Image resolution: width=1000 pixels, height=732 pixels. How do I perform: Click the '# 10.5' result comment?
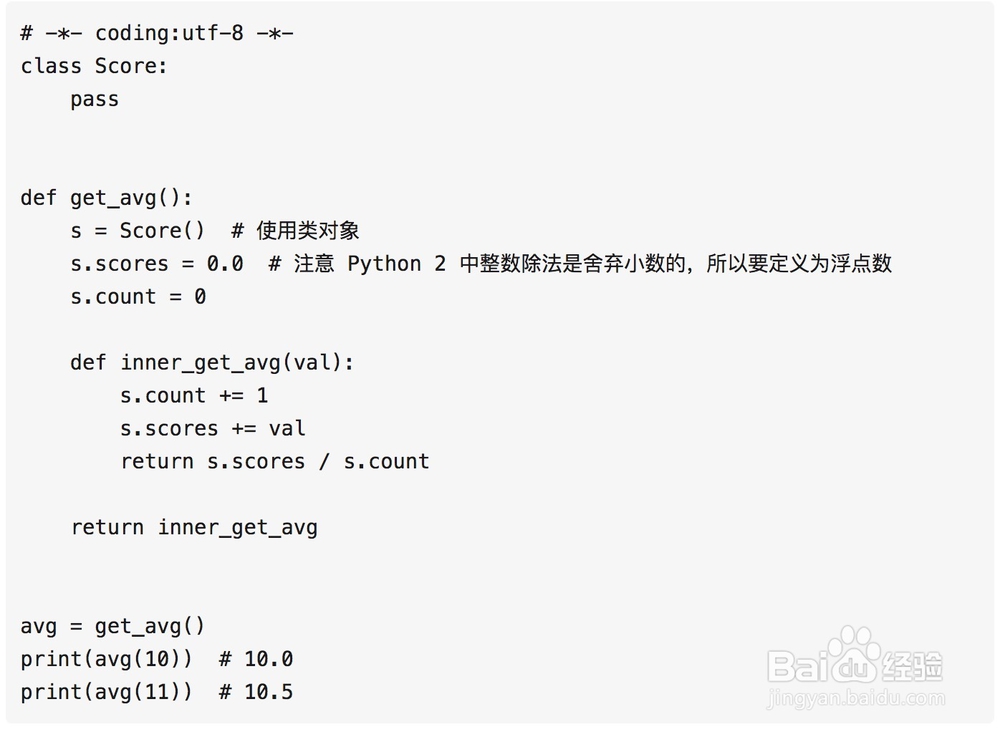256,692
